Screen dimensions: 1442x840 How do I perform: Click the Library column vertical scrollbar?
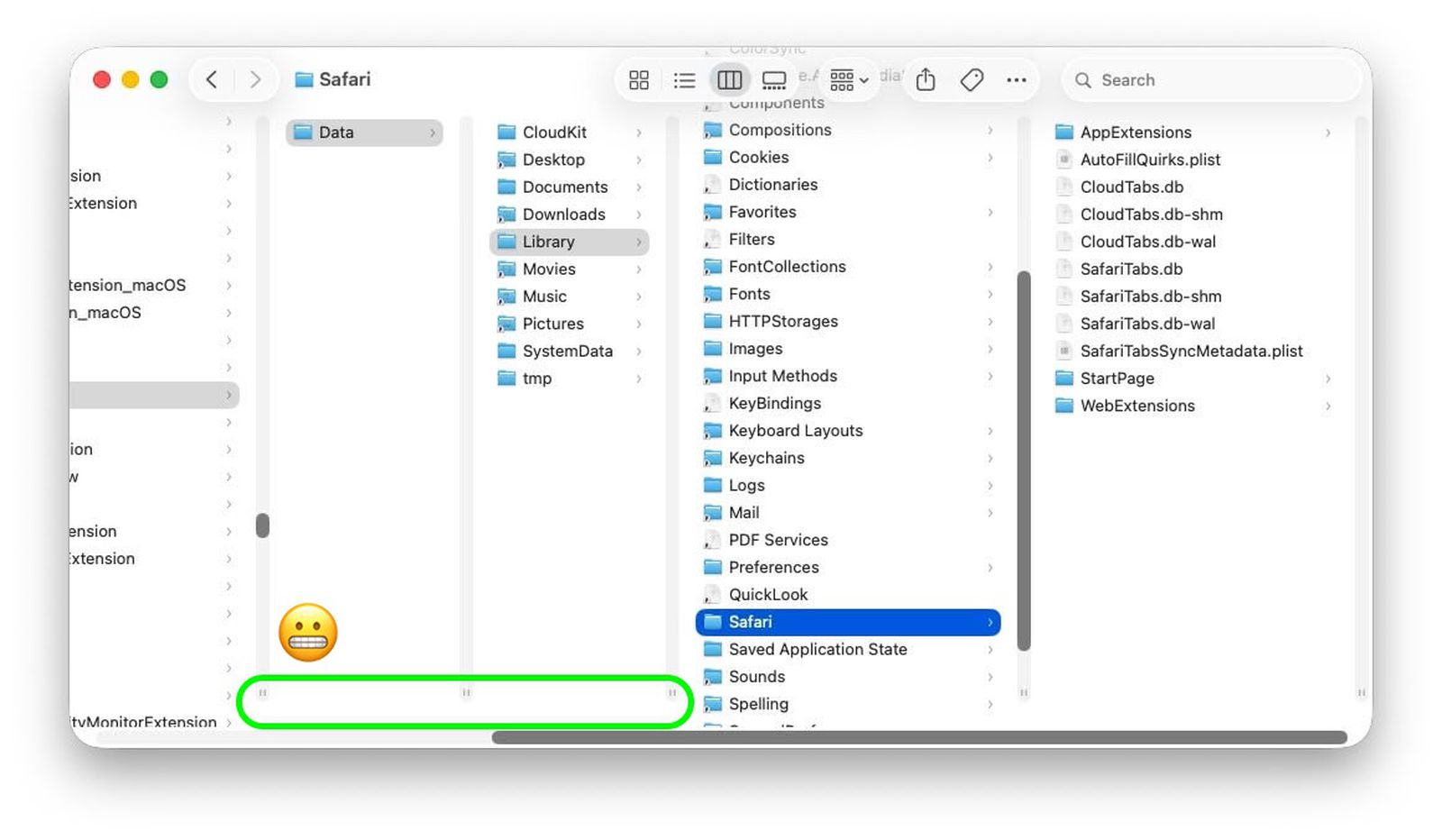point(1024,460)
